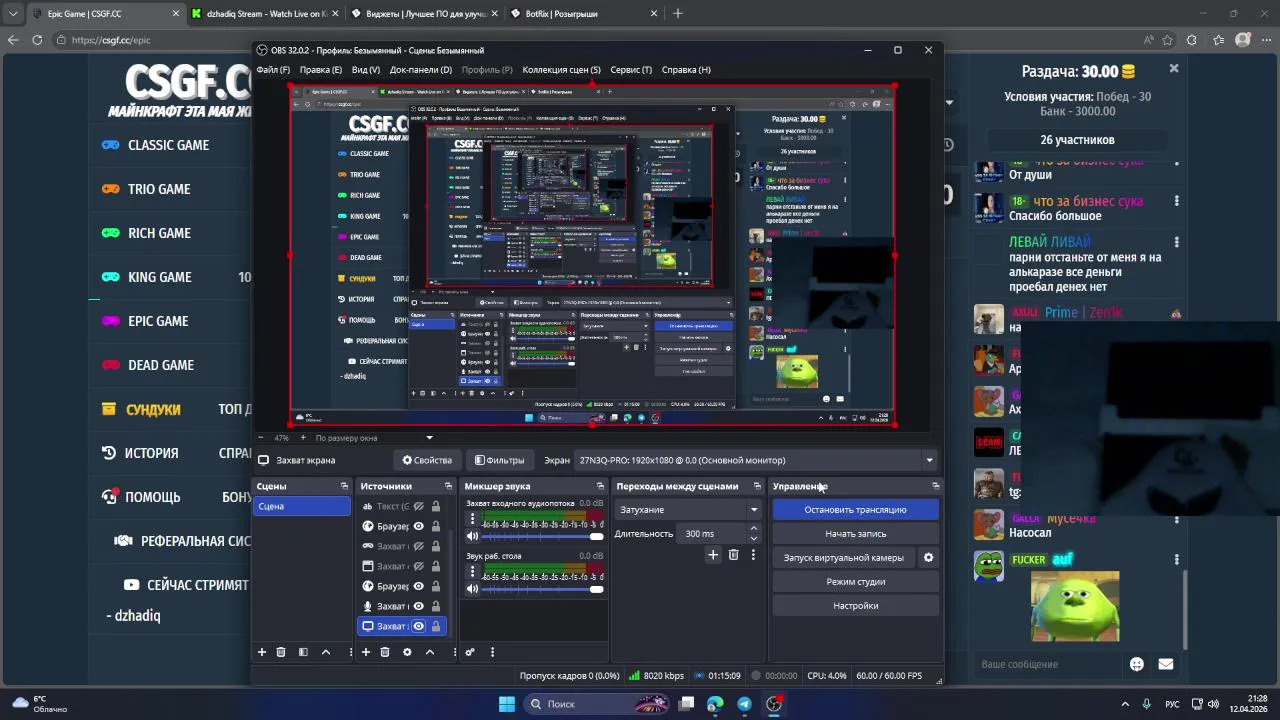Unlock the Текст source

(435, 506)
